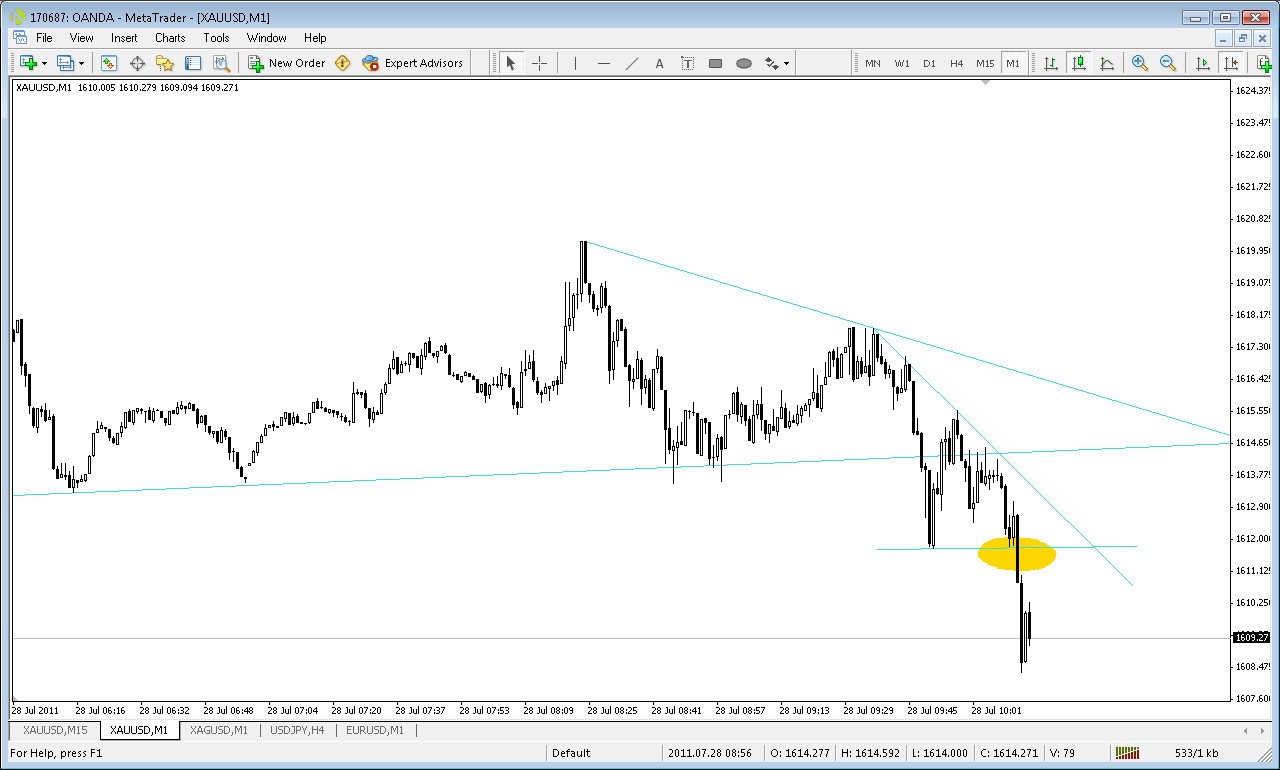Expand the new chart dropdown arrow

[44, 63]
